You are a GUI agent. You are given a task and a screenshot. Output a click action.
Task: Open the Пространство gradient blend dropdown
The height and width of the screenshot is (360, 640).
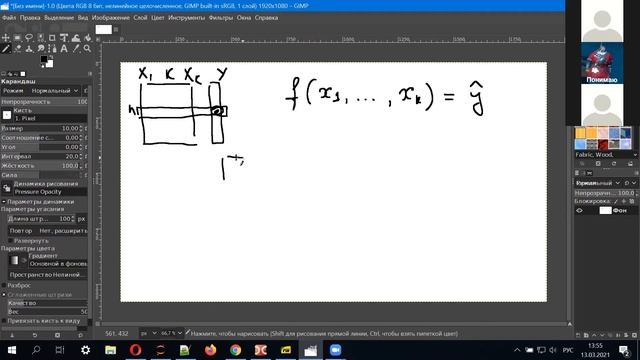point(48,275)
